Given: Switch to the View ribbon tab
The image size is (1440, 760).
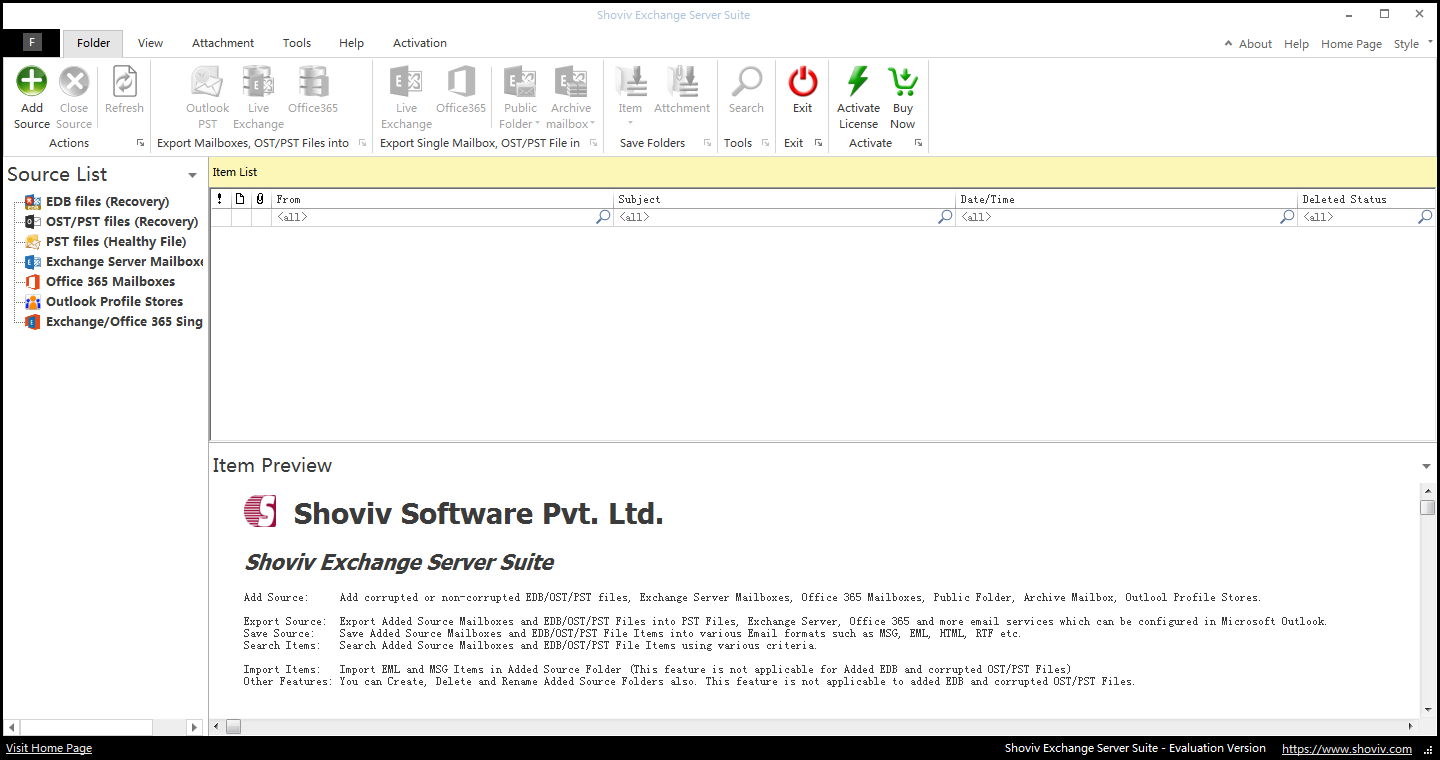Looking at the screenshot, I should (x=151, y=43).
